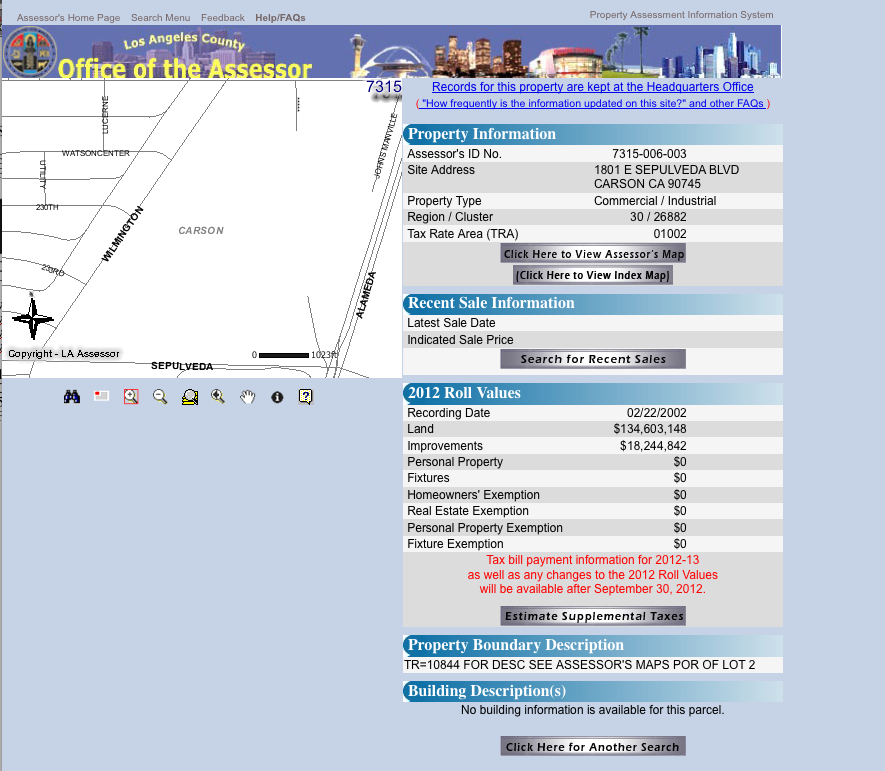Open the question mark help icon
The width and height of the screenshot is (885, 771).
click(x=306, y=397)
